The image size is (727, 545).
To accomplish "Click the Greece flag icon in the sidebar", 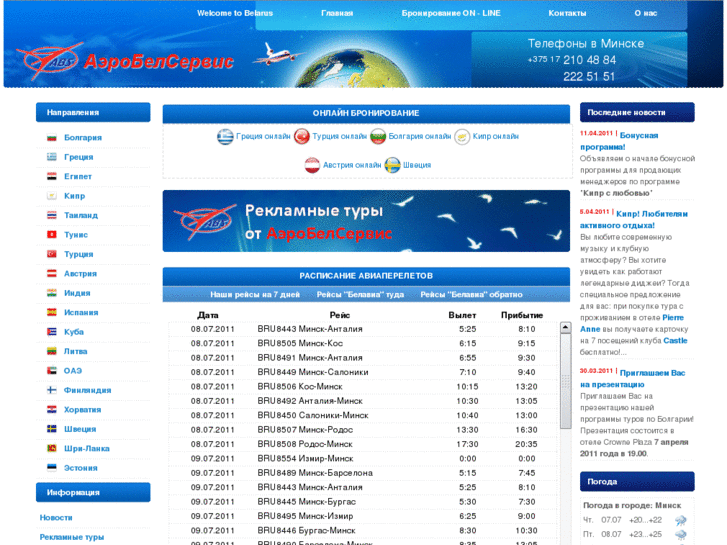I will 51,157.
